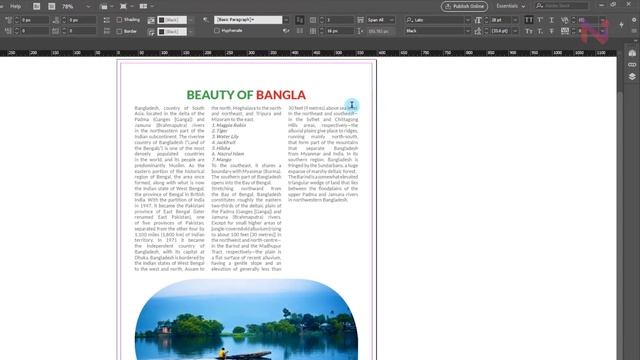
Task: Open the [Basic Paragraph] style dropdown
Action: [286, 20]
